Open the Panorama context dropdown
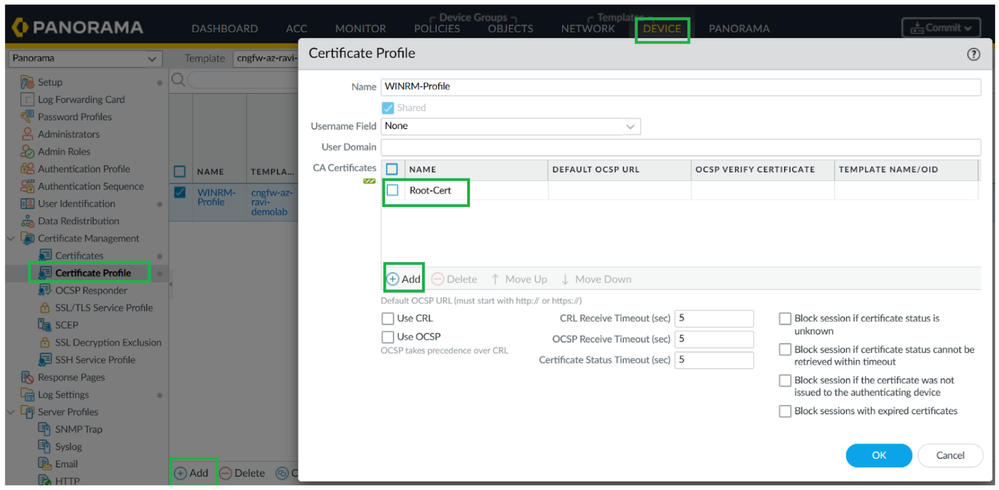This screenshot has height=490, width=999. [x=84, y=59]
